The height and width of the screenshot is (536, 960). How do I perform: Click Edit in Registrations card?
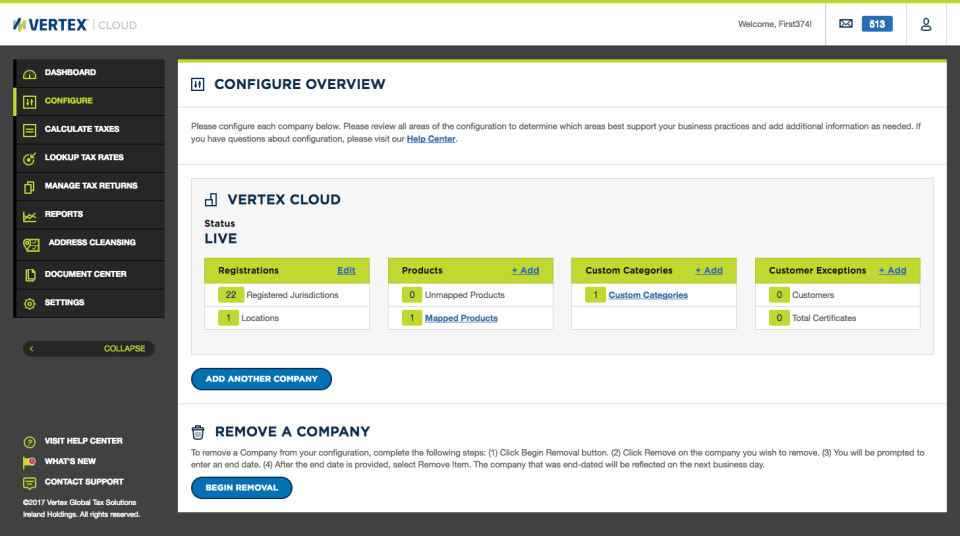pos(346,270)
